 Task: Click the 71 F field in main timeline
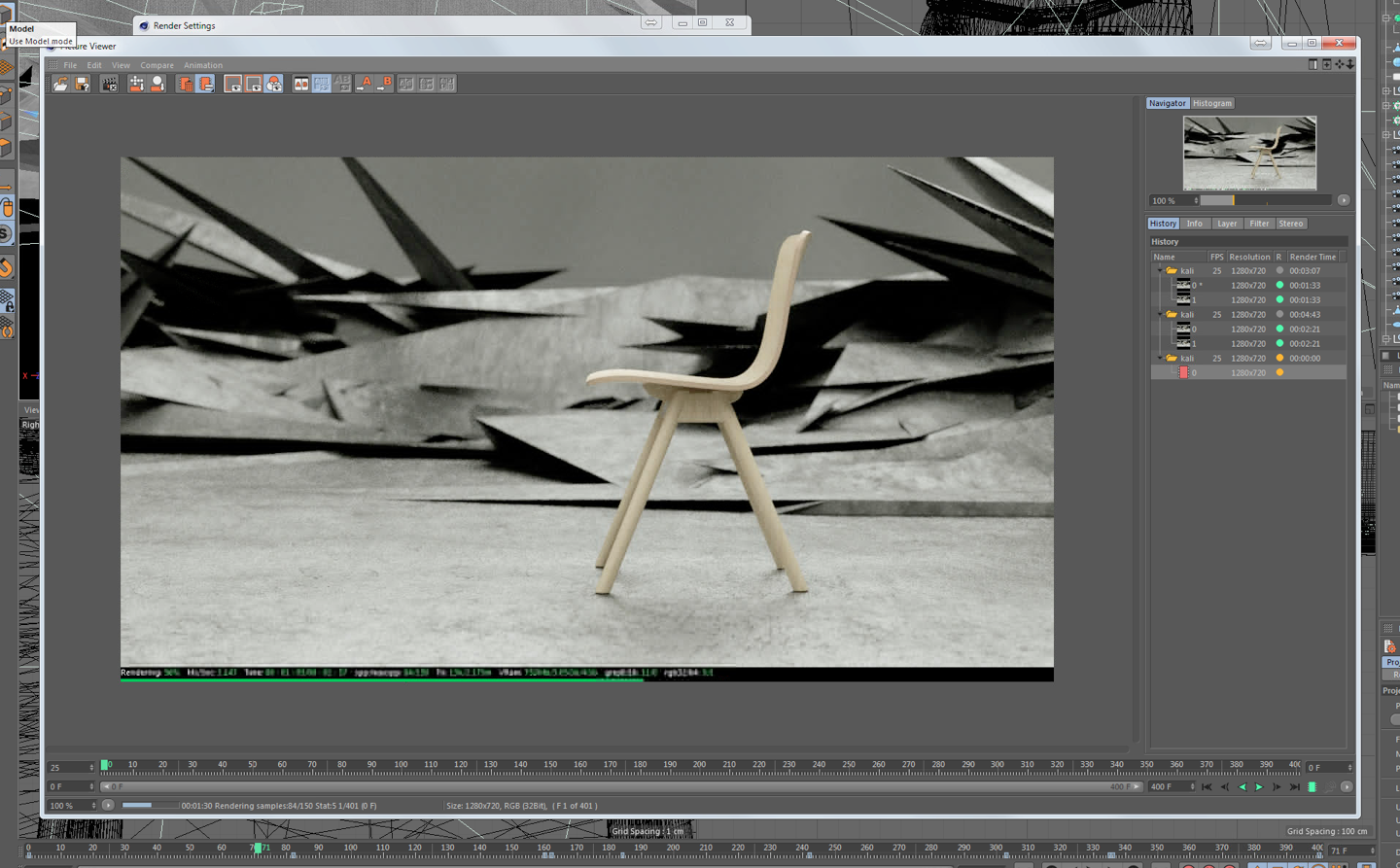tap(1349, 851)
